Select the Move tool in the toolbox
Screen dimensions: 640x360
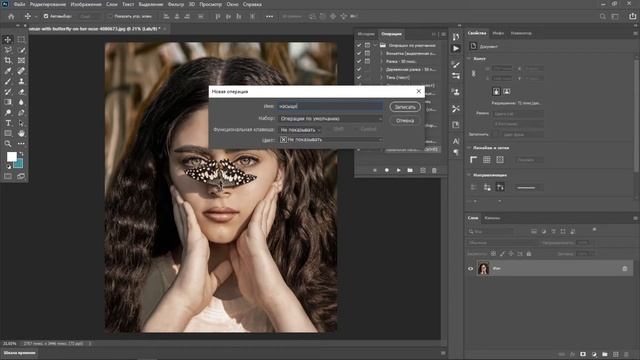tap(8, 40)
